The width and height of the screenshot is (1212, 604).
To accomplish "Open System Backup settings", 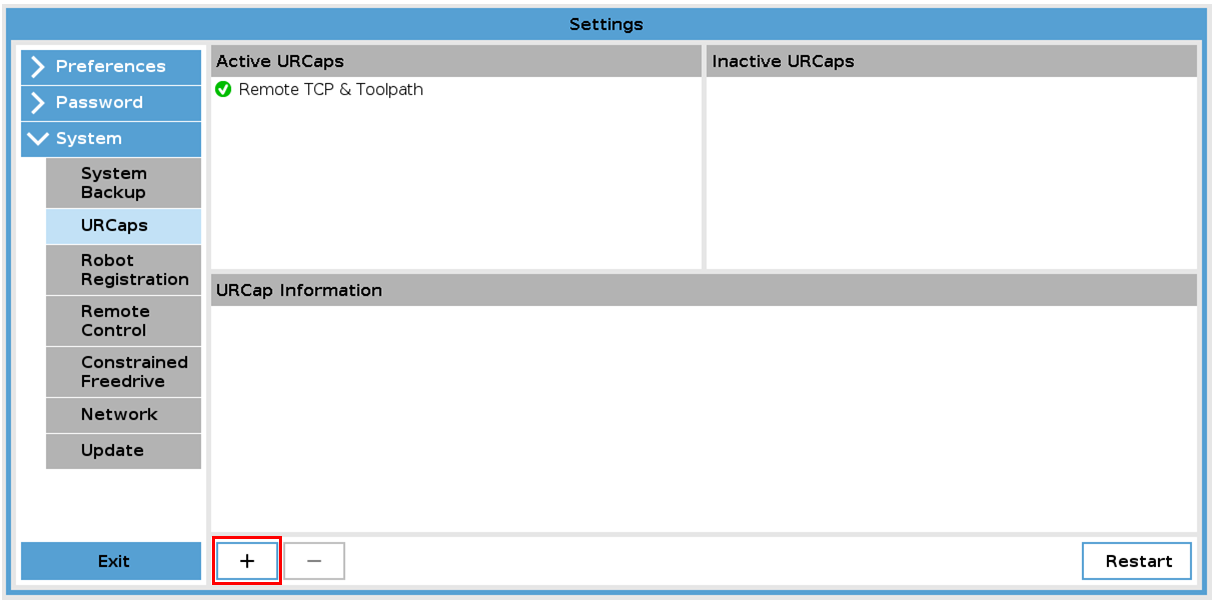I will point(123,183).
